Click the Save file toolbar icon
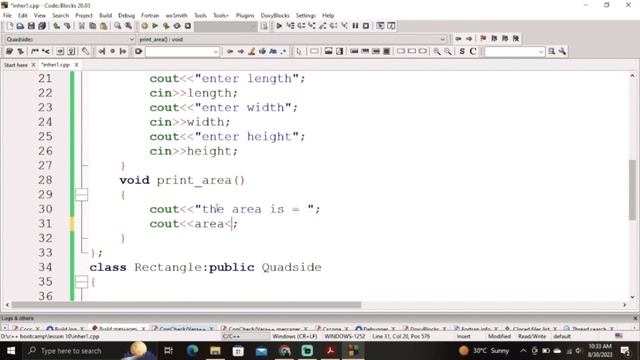Viewport: 640px width, 360px height. 31,26
